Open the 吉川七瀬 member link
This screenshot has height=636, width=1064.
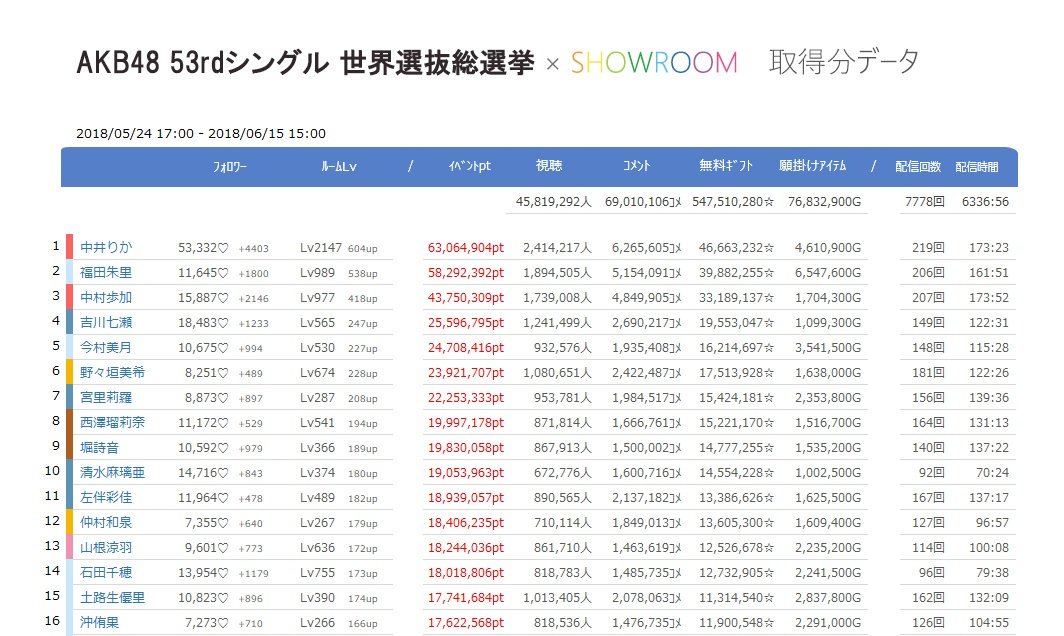106,323
